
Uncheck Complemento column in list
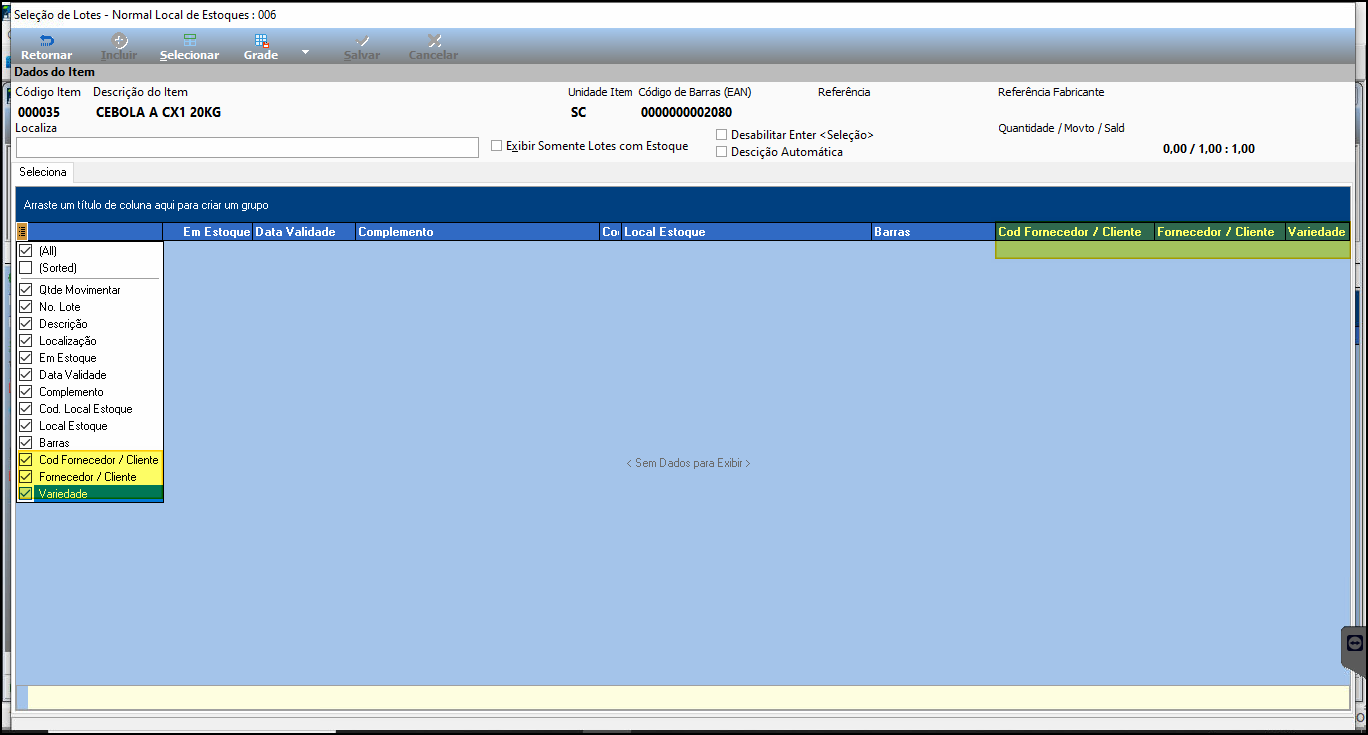(x=26, y=392)
